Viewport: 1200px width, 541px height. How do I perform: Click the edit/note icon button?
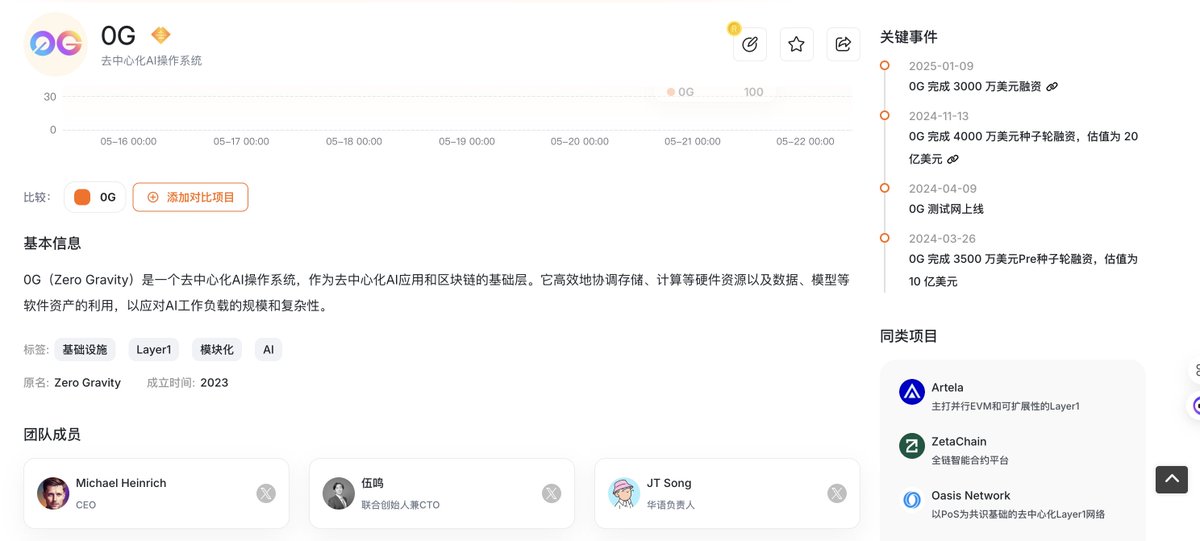[x=750, y=44]
